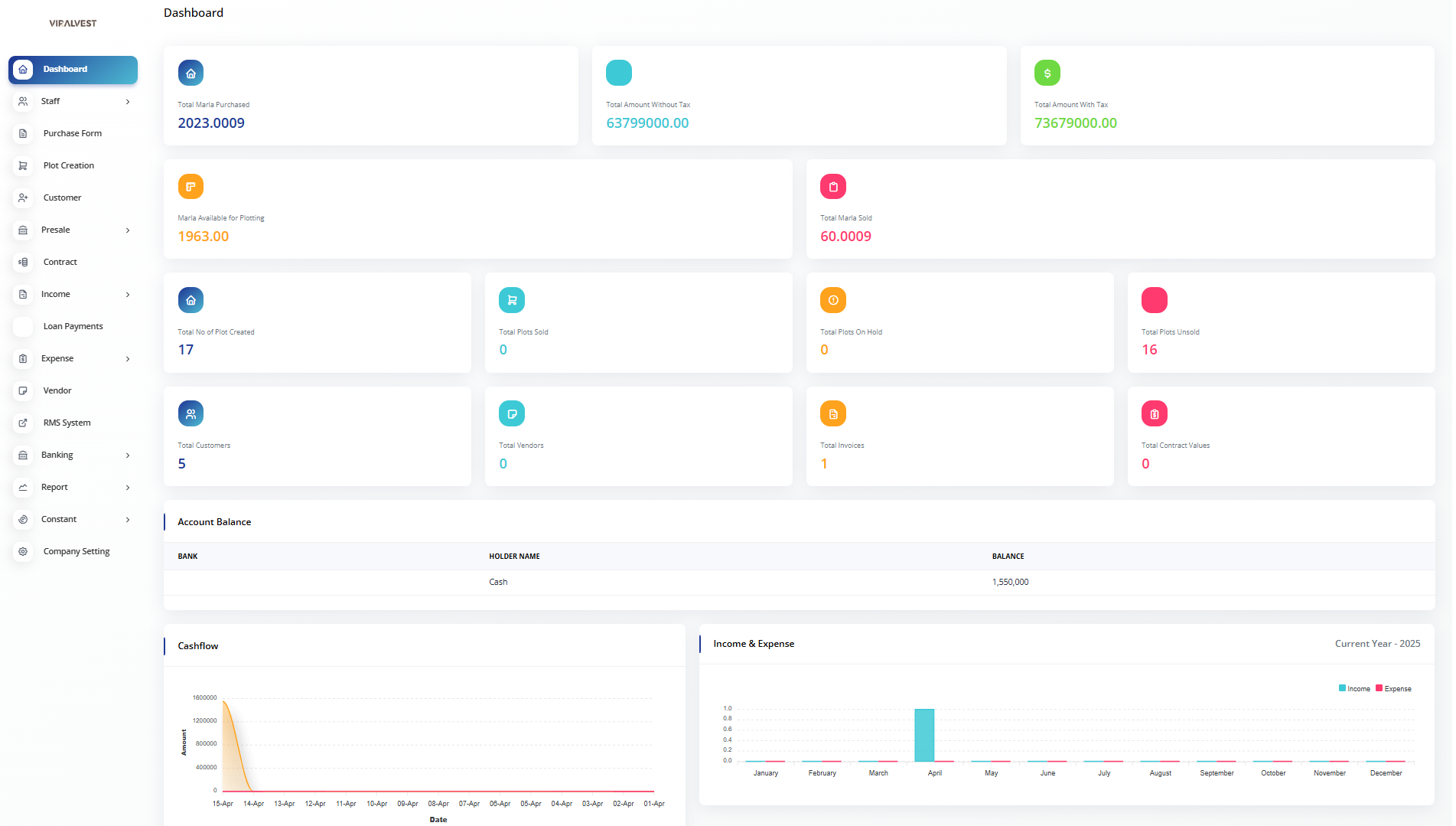Image resolution: width=1456 pixels, height=826 pixels.
Task: Click the Company Setting gear icon
Action: click(23, 551)
